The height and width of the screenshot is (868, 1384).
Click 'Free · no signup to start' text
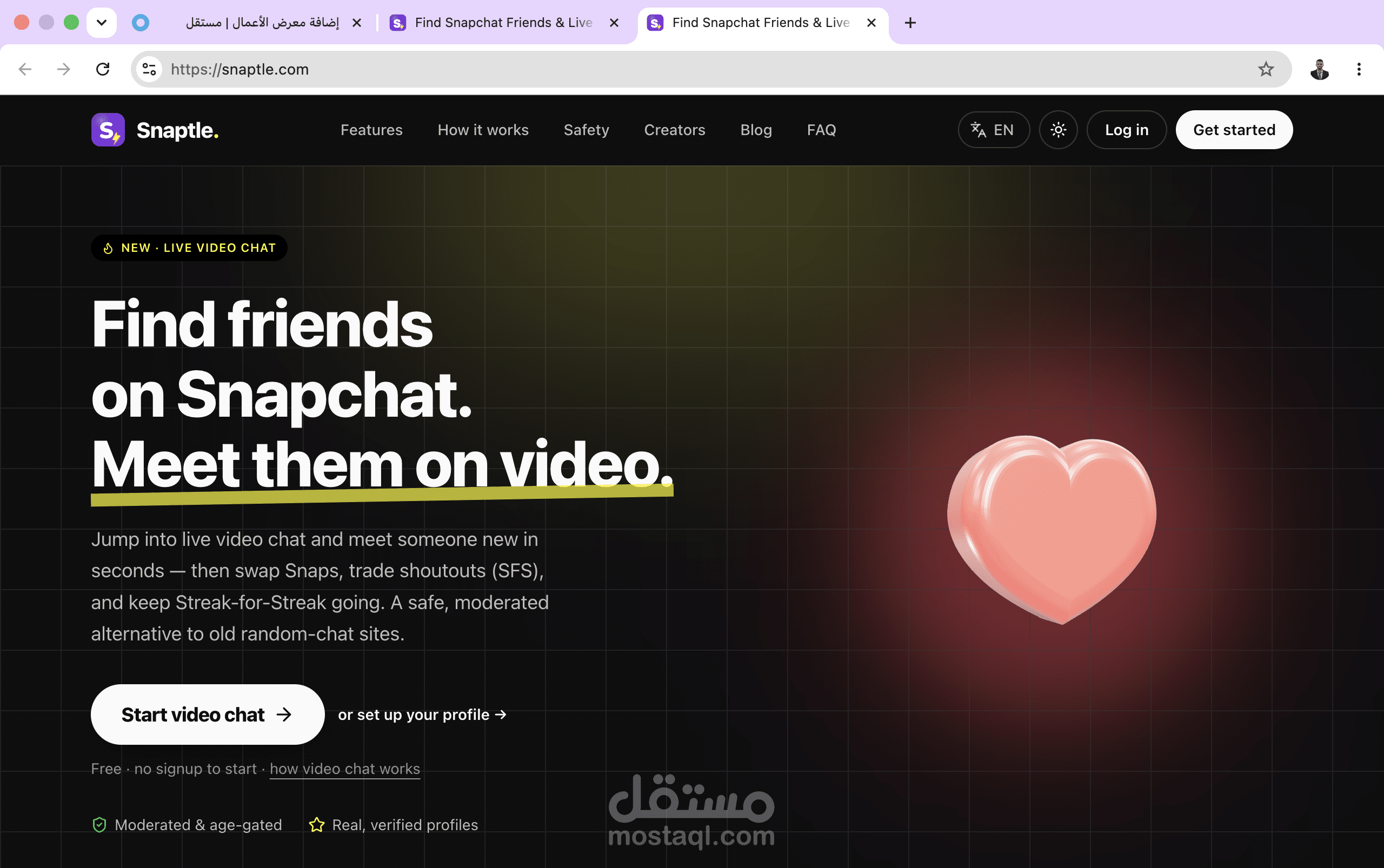click(x=174, y=769)
